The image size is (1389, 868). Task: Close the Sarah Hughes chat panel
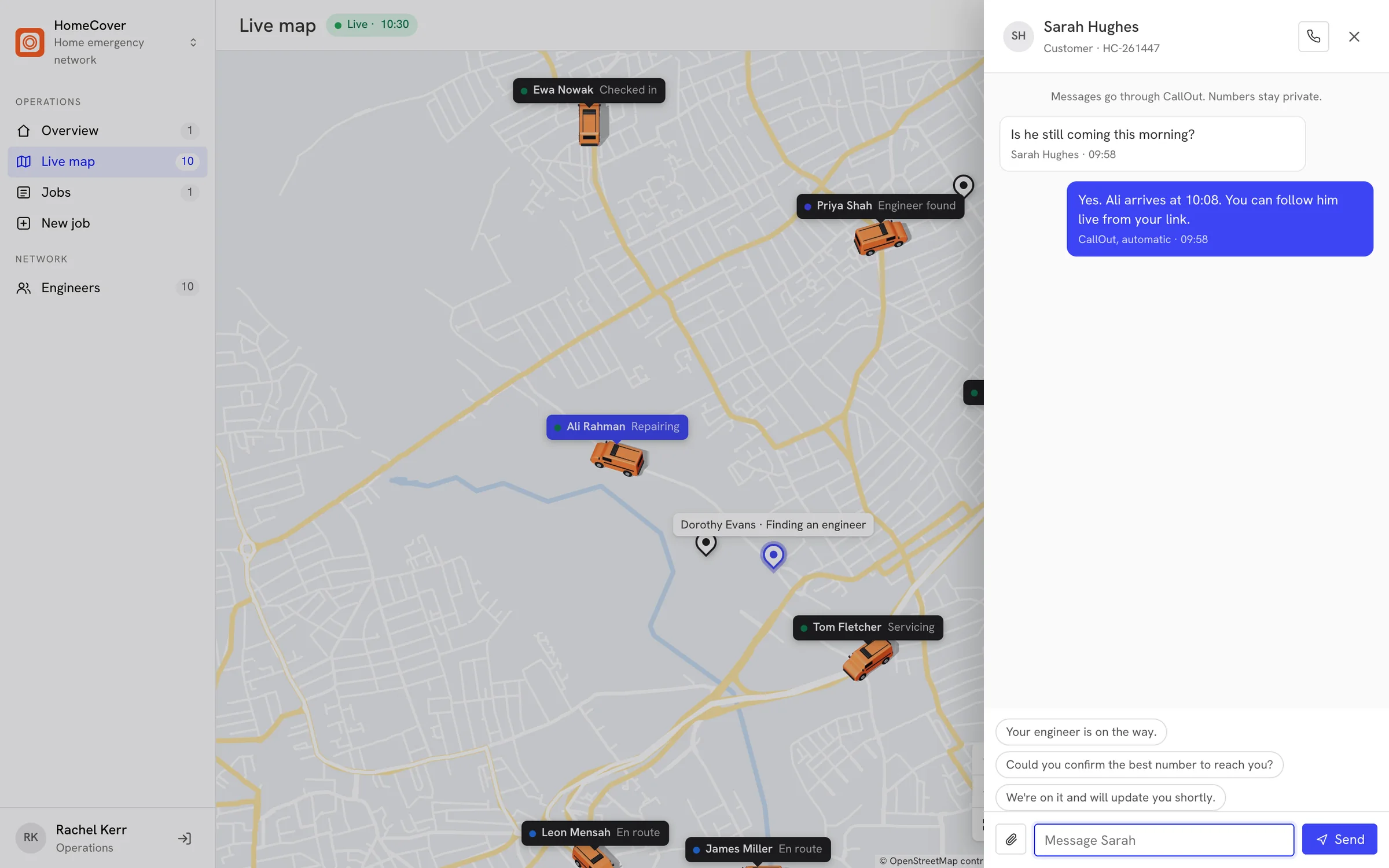(1354, 36)
